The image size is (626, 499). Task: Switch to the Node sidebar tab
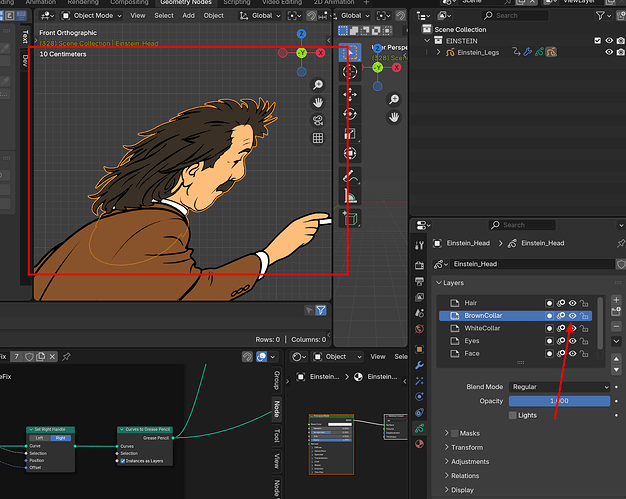pos(276,409)
